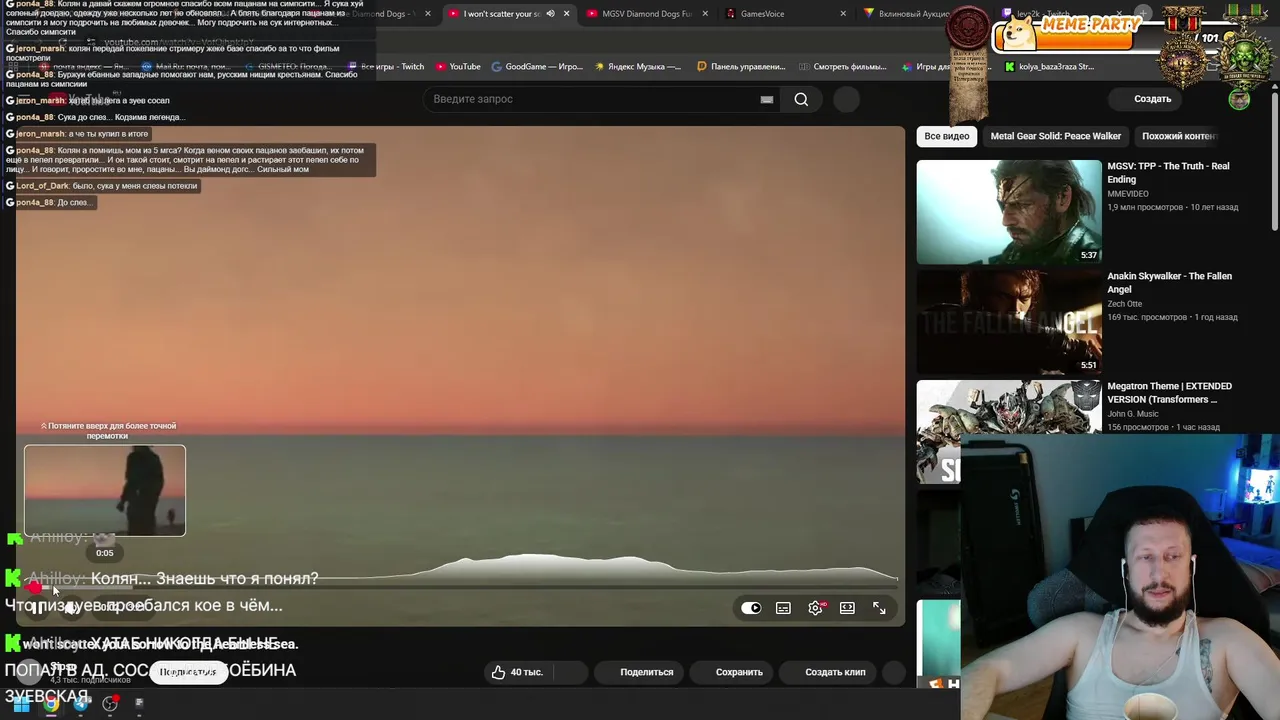Select the 'Похожий контент' filter chip
Image resolution: width=1280 pixels, height=720 pixels.
coord(1179,136)
